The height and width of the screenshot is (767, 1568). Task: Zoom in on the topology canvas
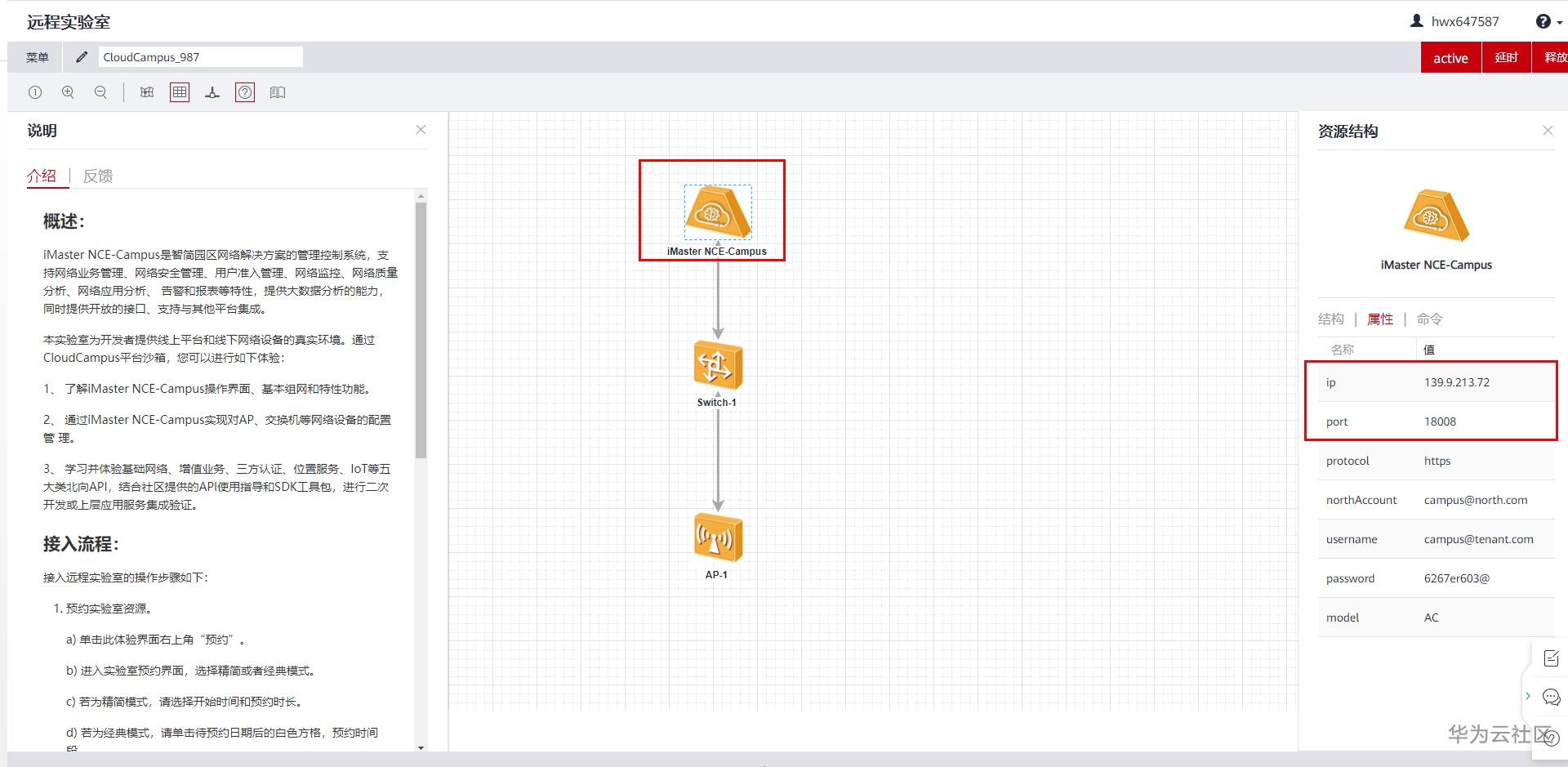[x=68, y=92]
